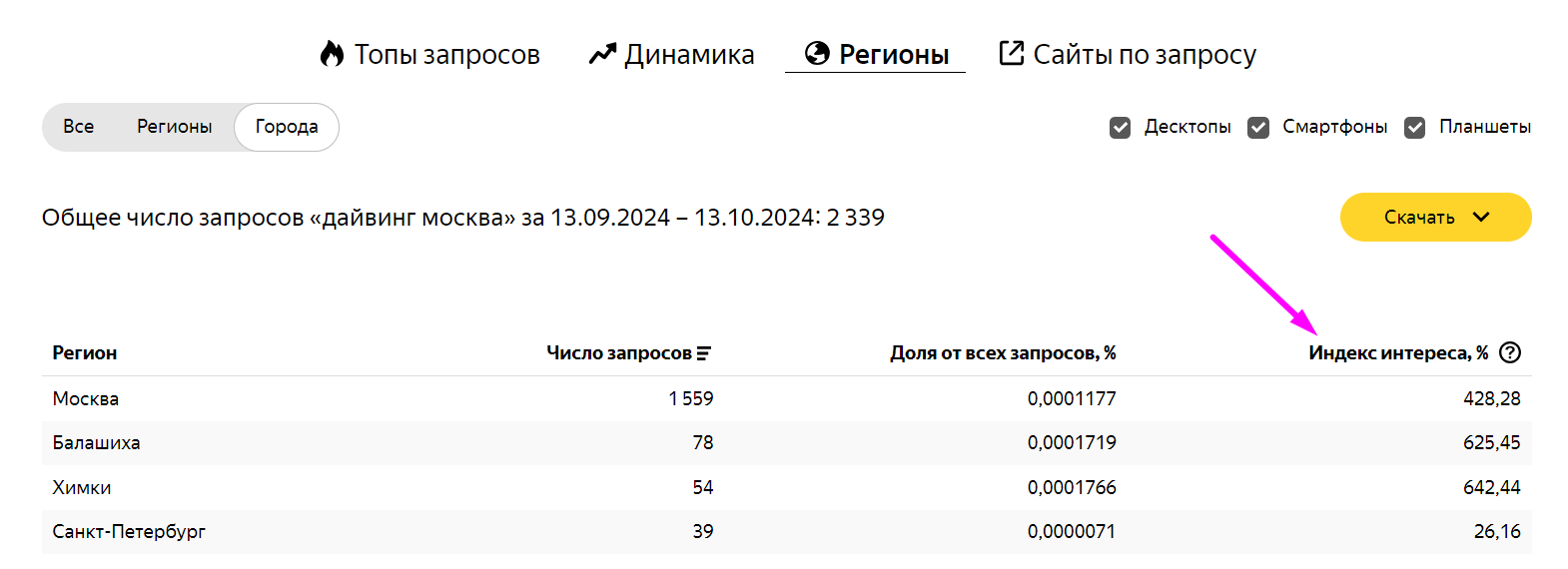Open the Сайты по запросу tab
This screenshot has width=1568, height=569.
coord(1144,55)
